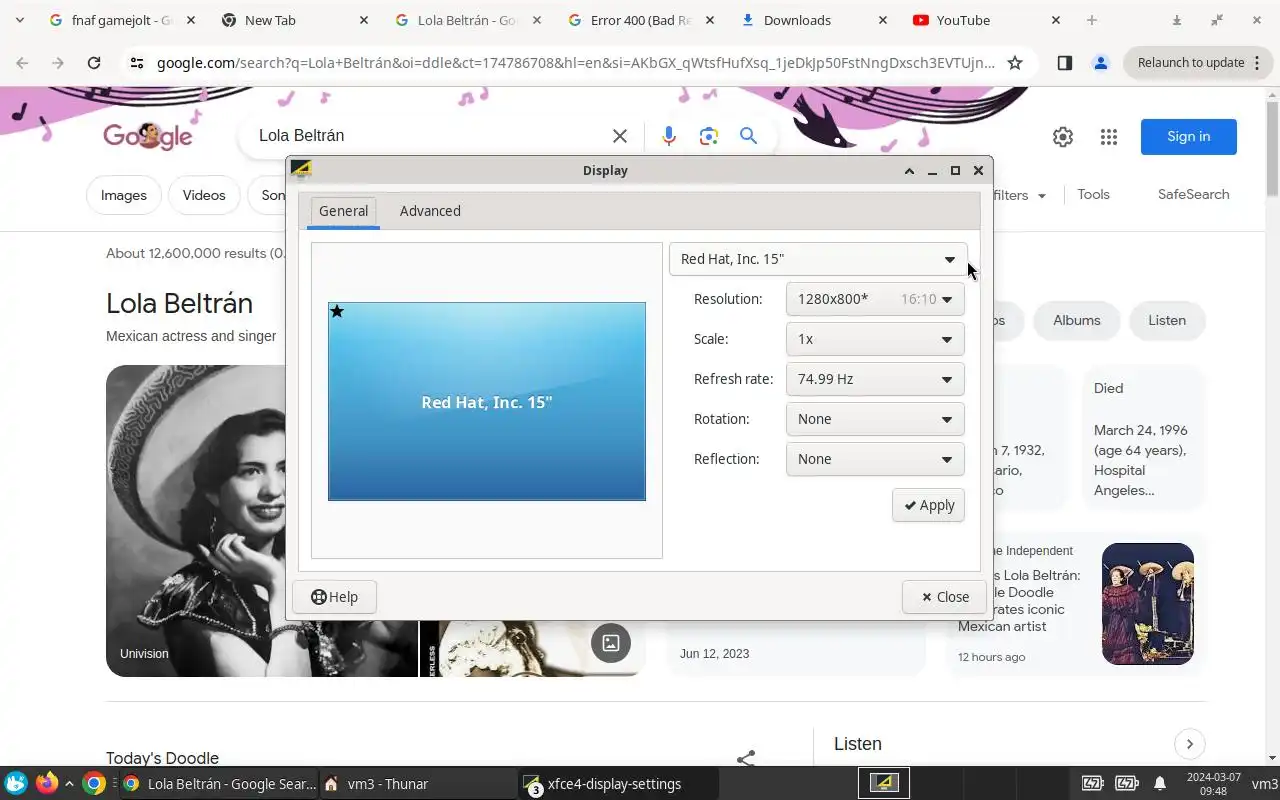
Task: Expand hidden panel launchers arrow
Action: click(69, 783)
